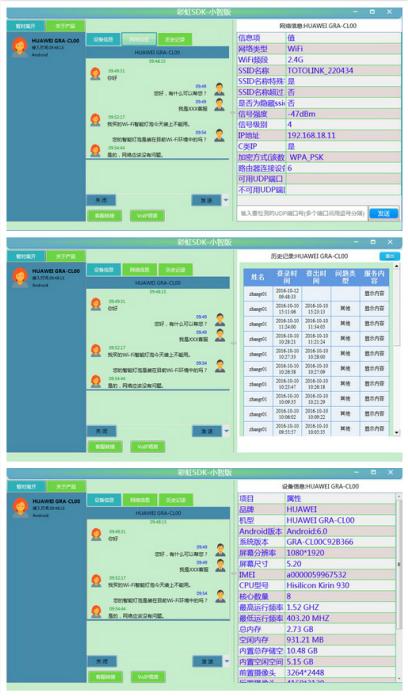Image resolution: width=408 pixels, height=696 pixels.
Task: Open the send-options dropdown arrow in top window
Action: pyautogui.click(x=226, y=200)
